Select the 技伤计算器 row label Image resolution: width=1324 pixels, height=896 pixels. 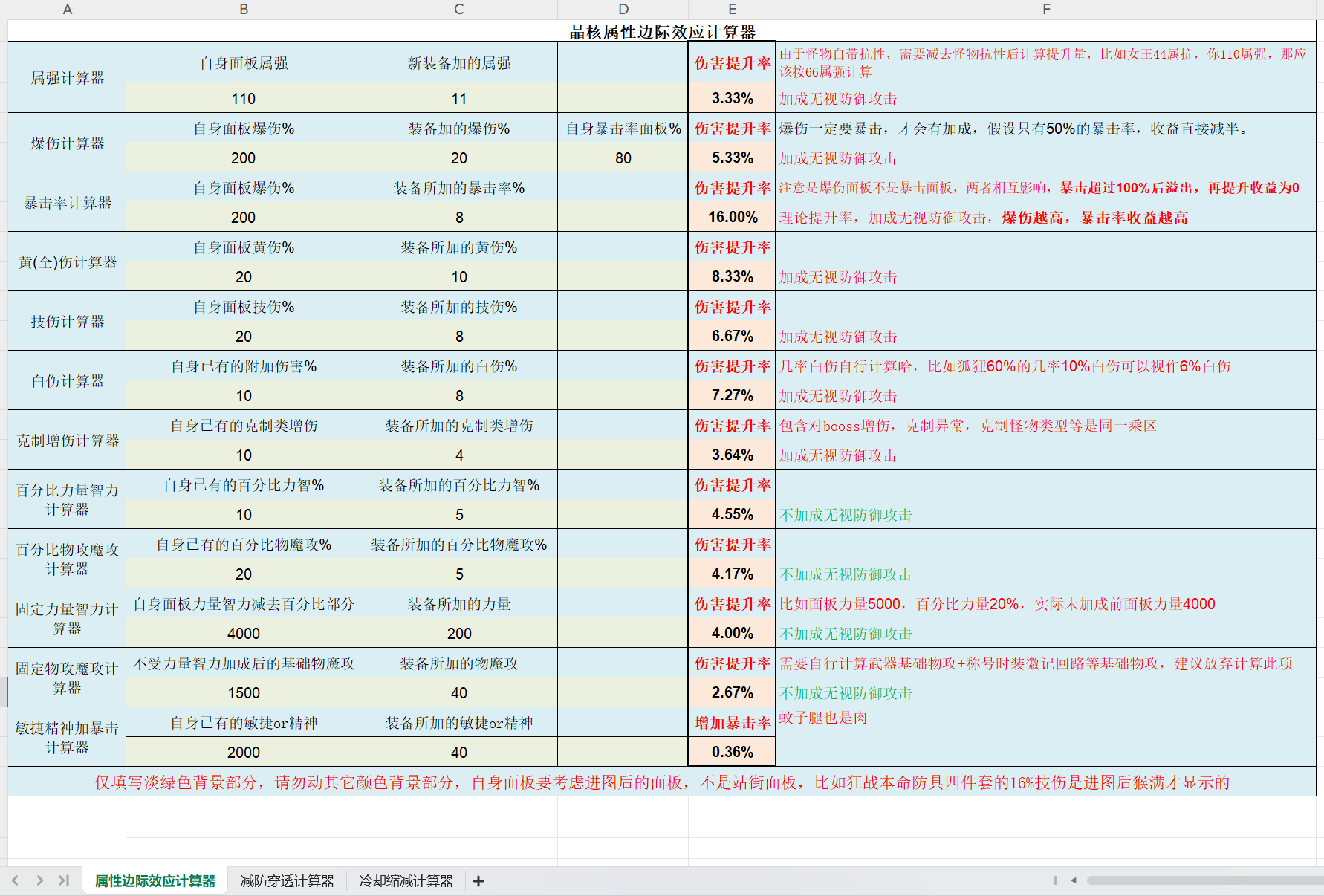67,321
